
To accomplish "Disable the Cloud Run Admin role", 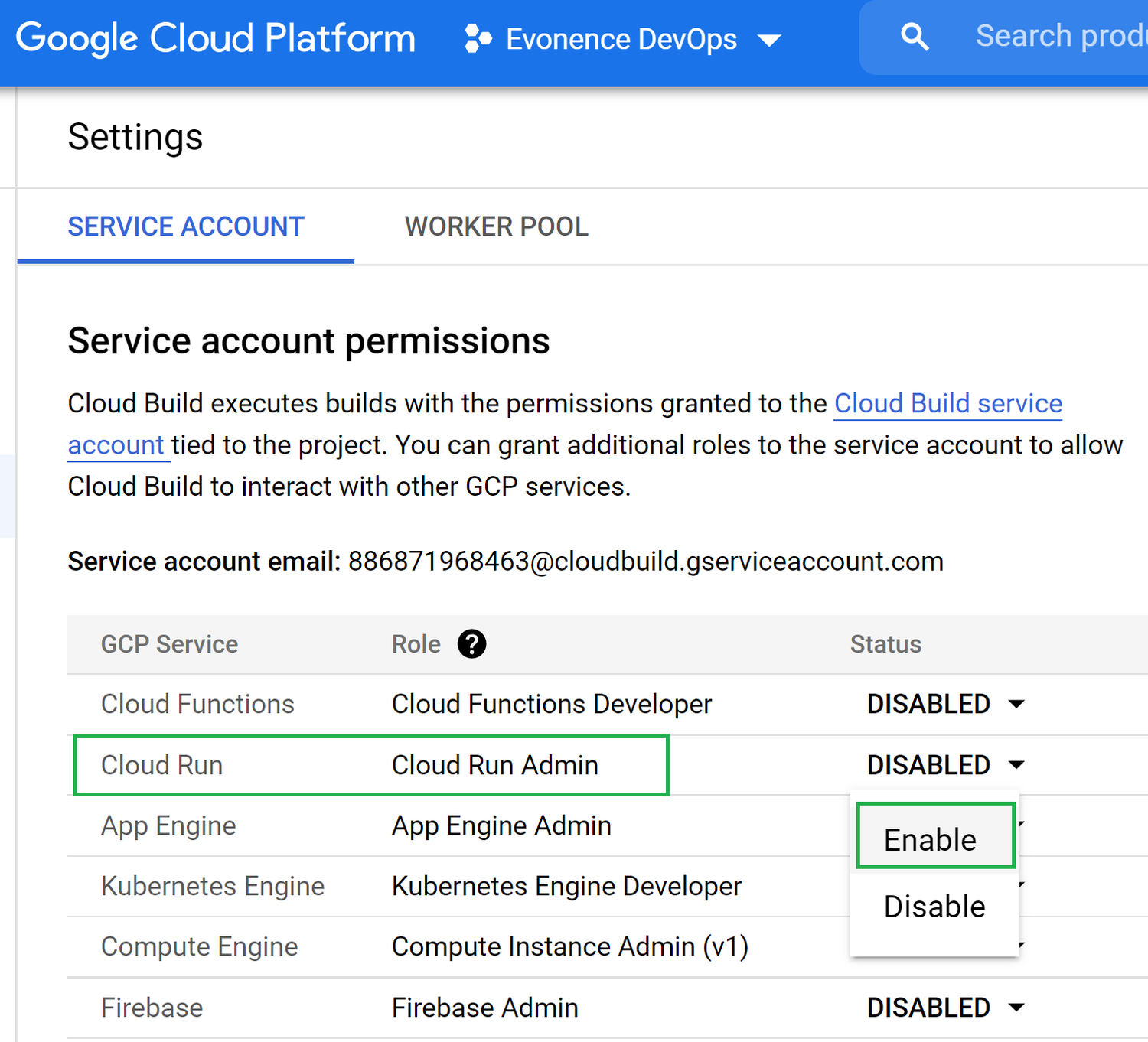I will (934, 906).
